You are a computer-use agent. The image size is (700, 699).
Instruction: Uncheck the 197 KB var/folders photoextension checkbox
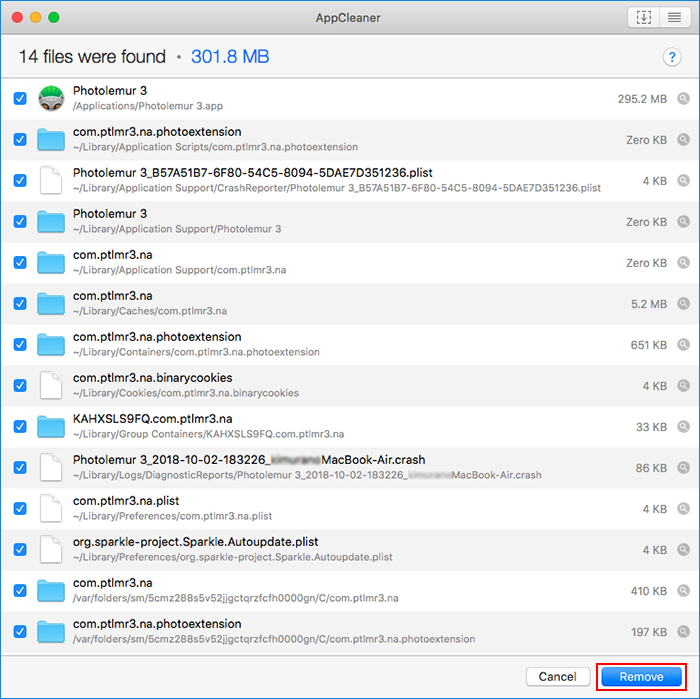[20, 632]
